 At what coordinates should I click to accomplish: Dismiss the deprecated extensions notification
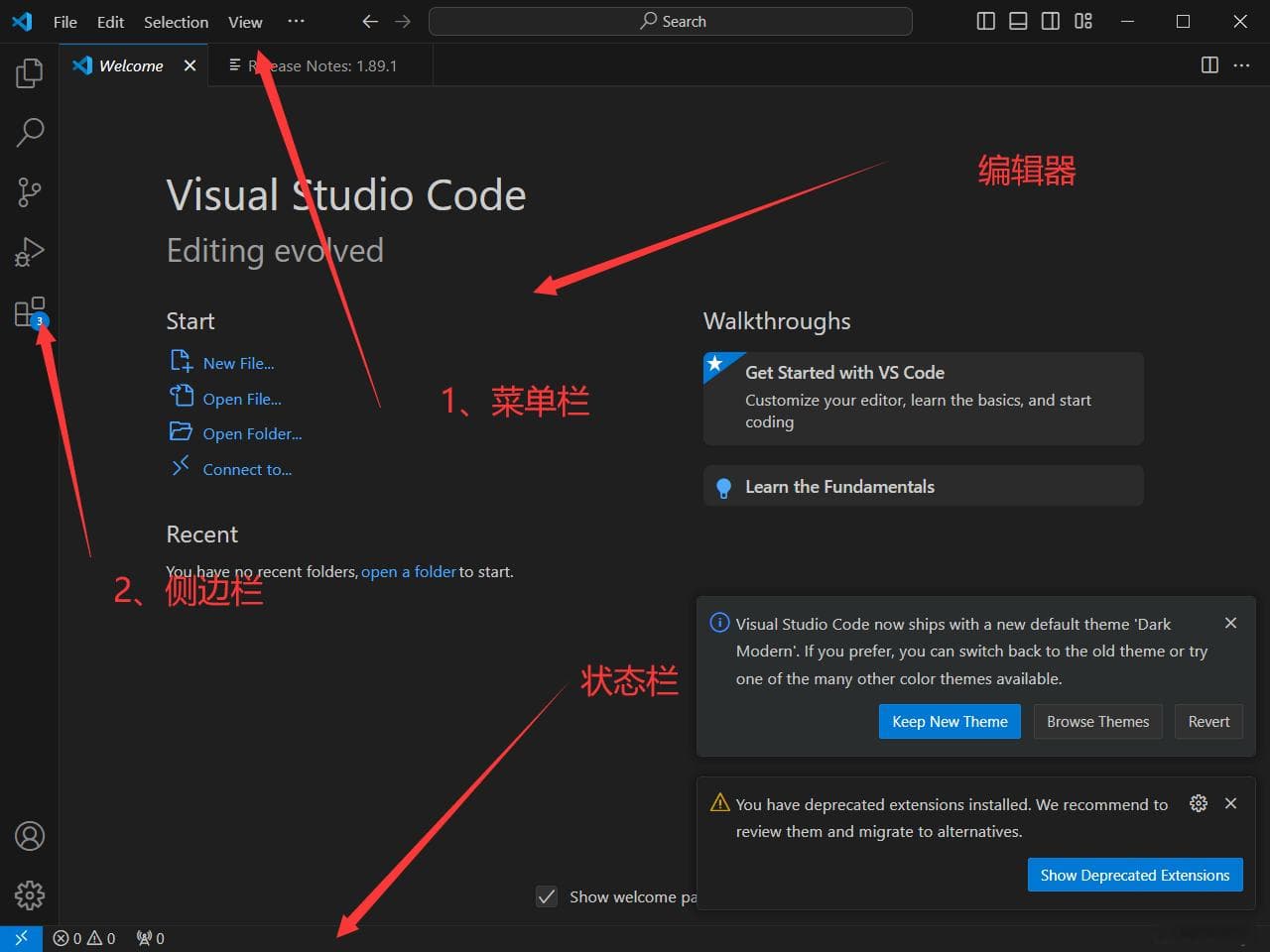pos(1230,803)
